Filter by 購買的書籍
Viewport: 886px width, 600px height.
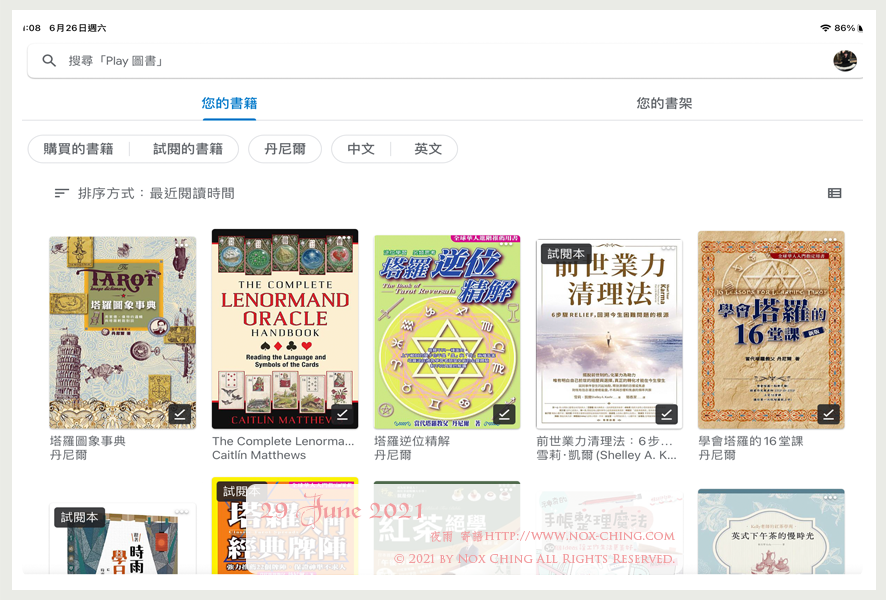tap(79, 149)
